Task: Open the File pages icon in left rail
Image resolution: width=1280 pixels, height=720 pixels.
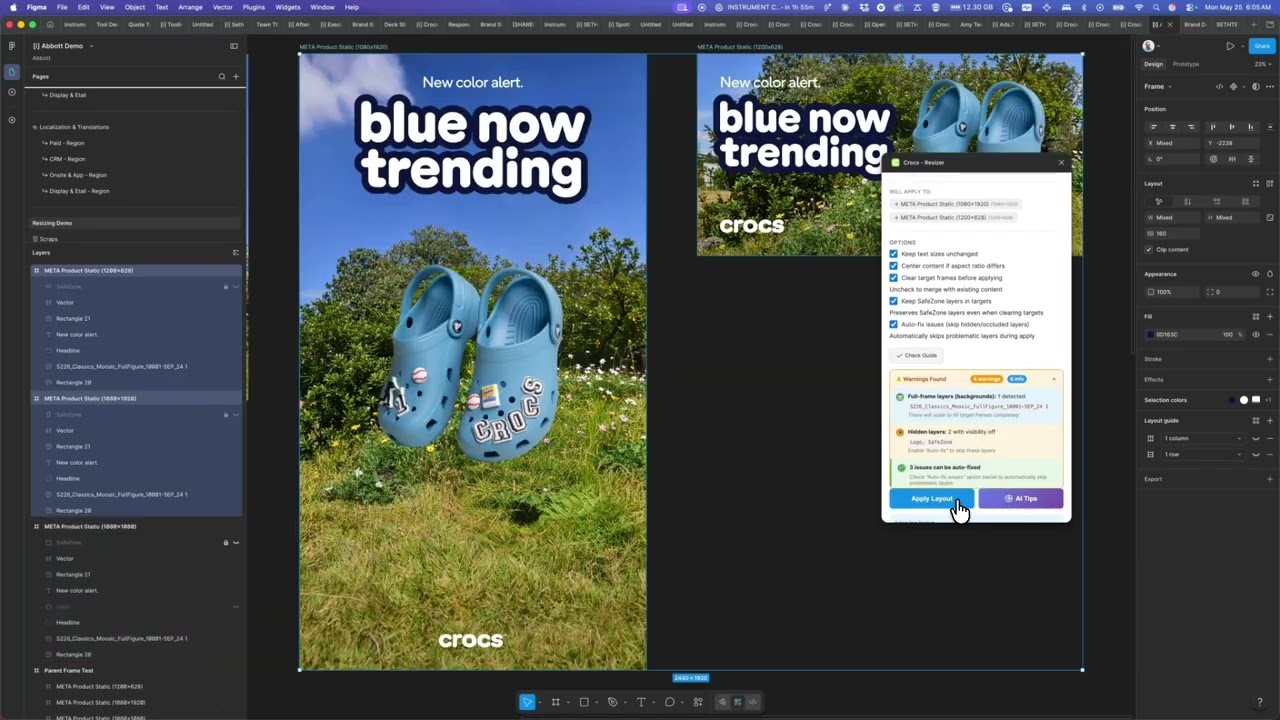Action: click(11, 72)
